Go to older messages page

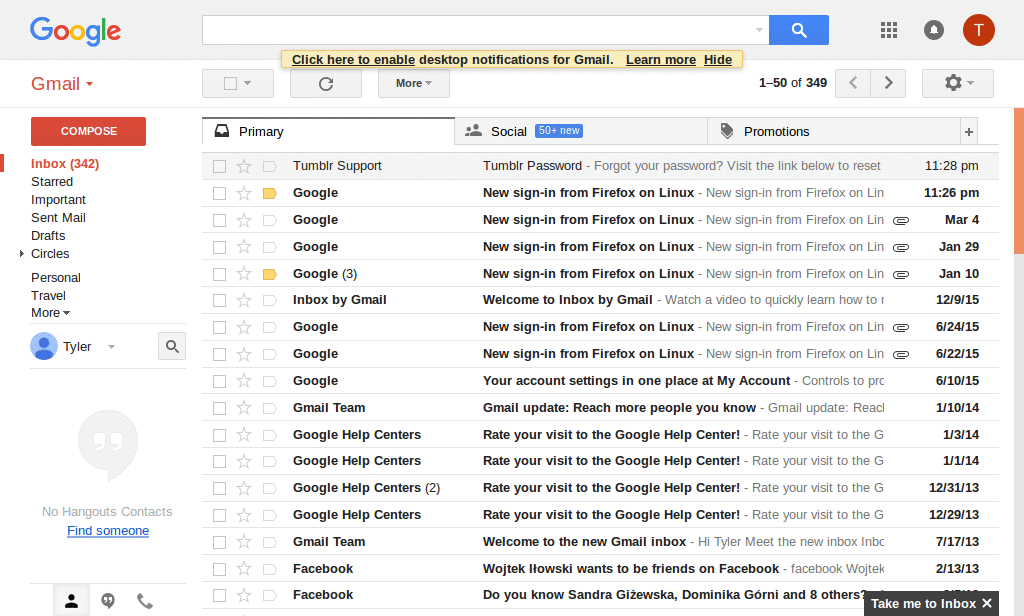tap(888, 83)
